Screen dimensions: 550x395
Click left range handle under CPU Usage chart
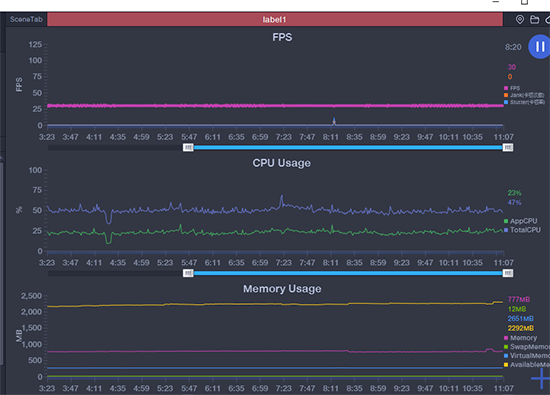click(x=188, y=273)
